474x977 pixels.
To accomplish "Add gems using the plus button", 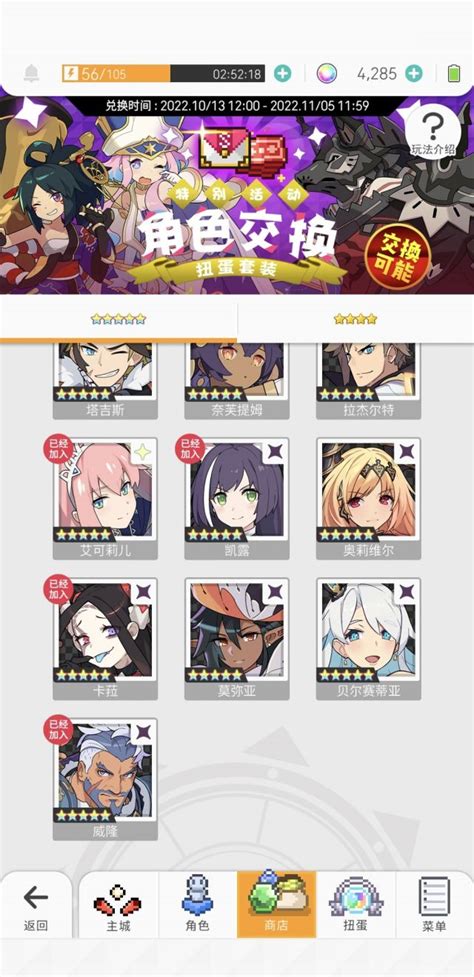I will click(414, 74).
